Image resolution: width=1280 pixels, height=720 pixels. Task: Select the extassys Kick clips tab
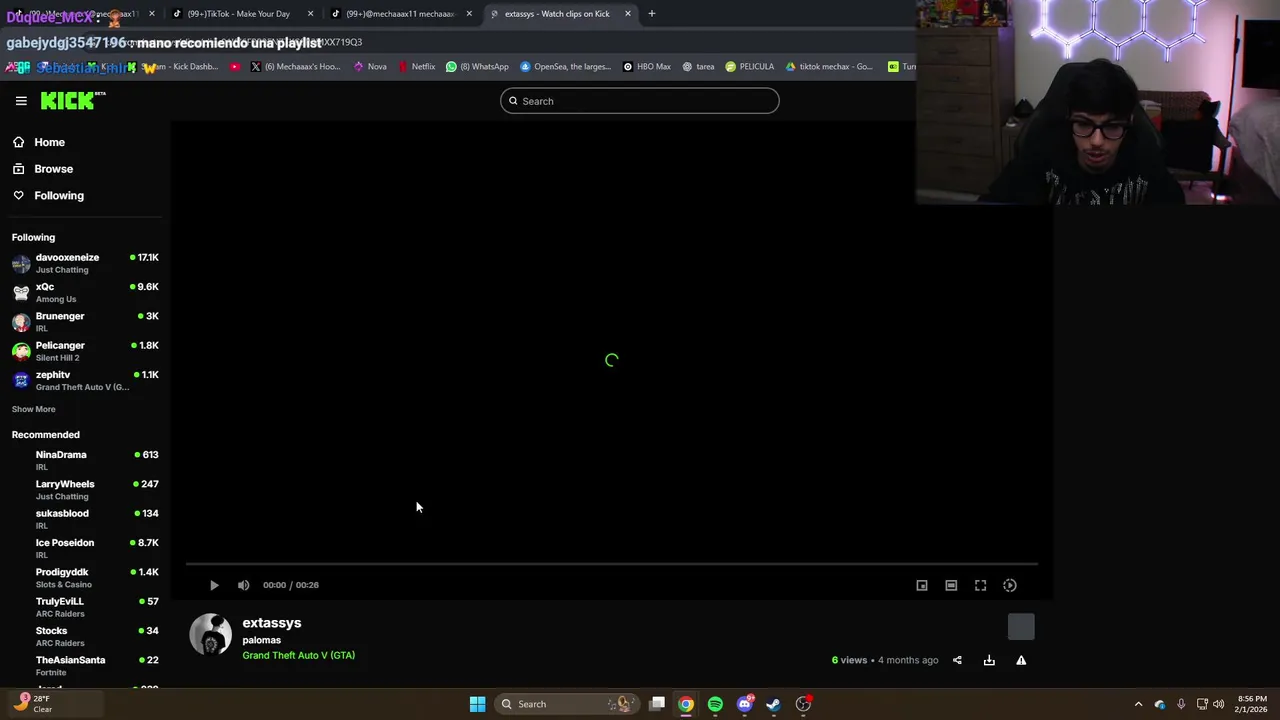[x=560, y=14]
